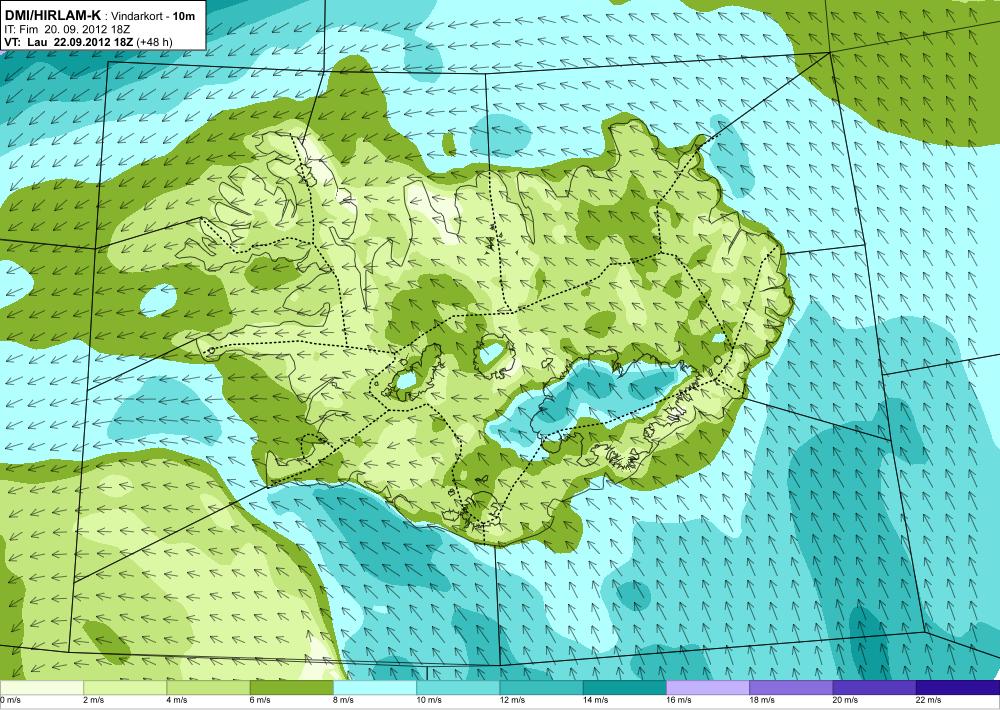Click the '8 m/s' legend label
1000x710 pixels.
coord(344,700)
